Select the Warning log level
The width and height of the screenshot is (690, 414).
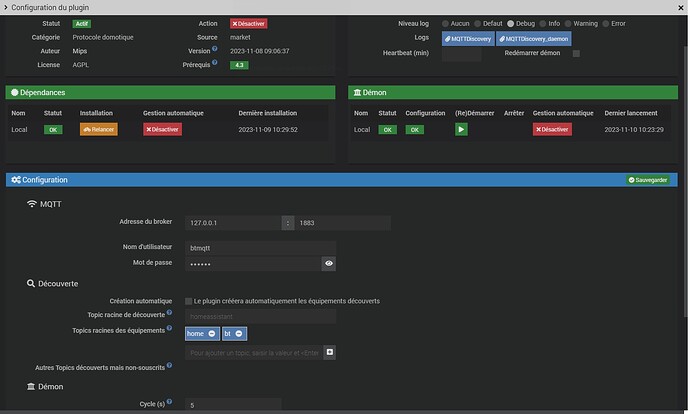pyautogui.click(x=568, y=24)
